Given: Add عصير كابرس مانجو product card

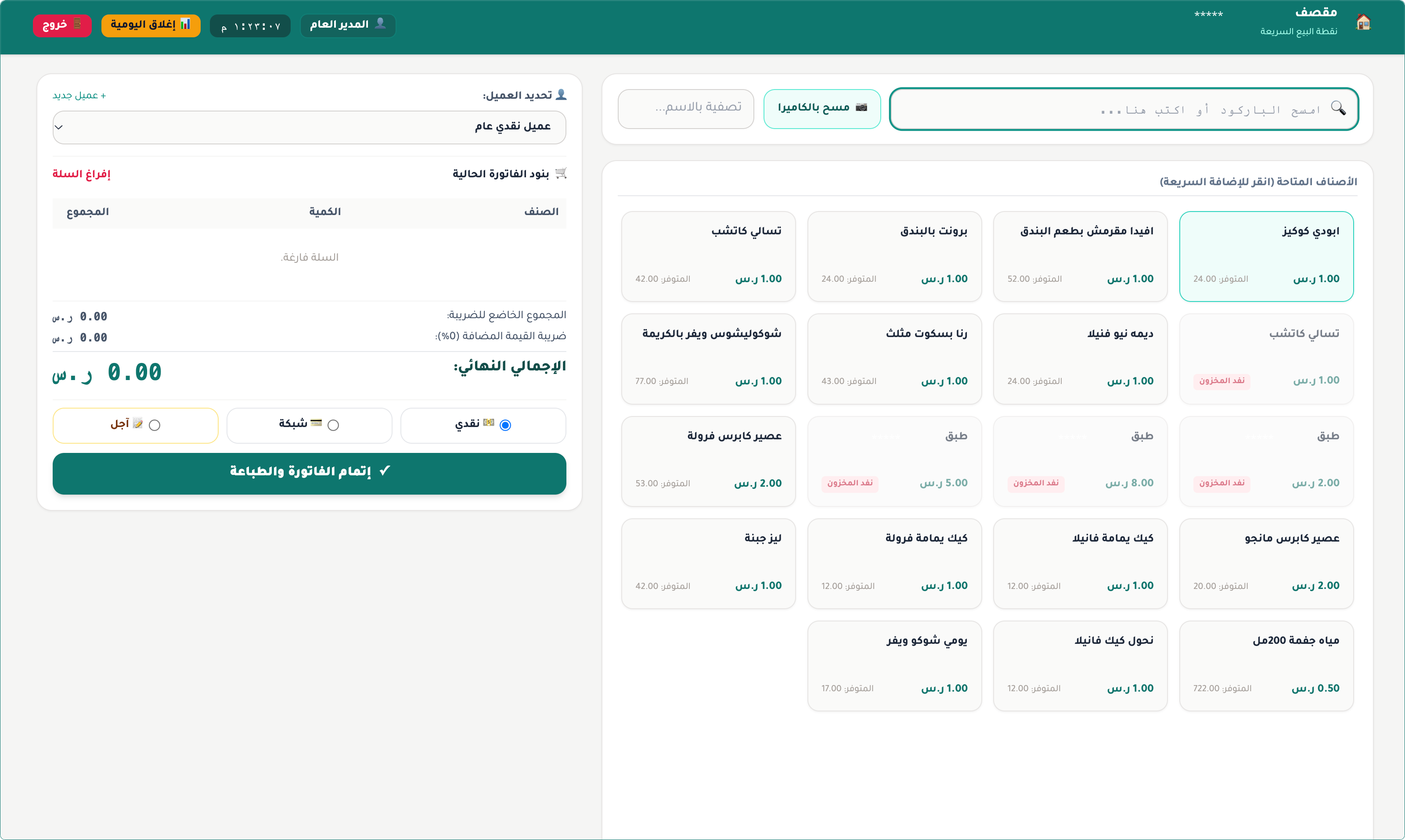Looking at the screenshot, I should tap(1266, 563).
